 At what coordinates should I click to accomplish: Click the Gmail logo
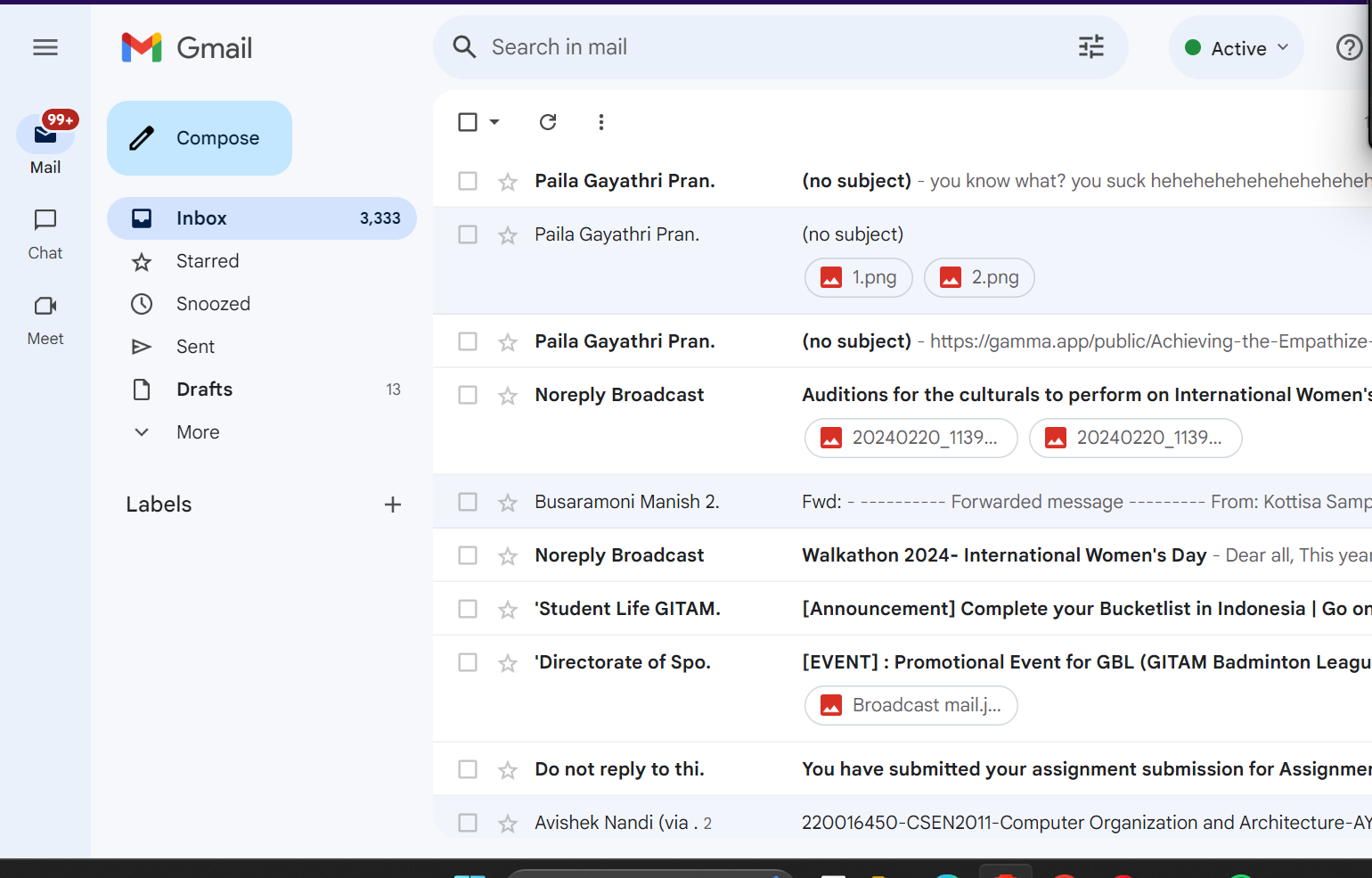pos(187,47)
